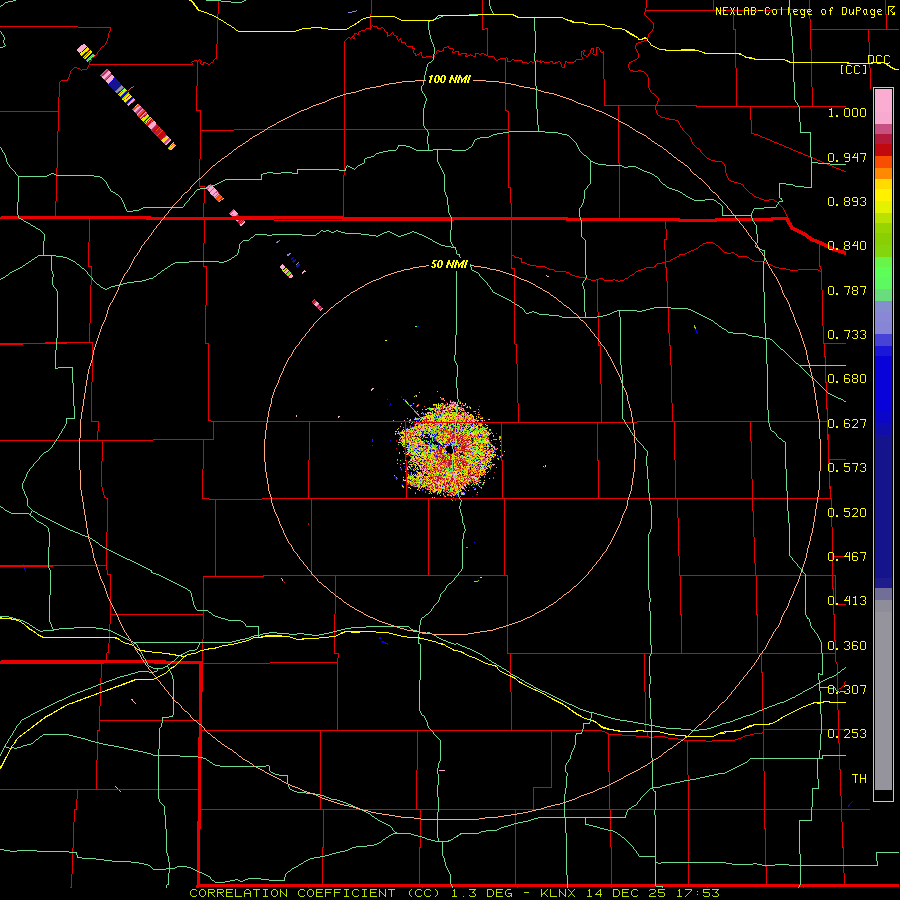Click the 0.787 color scale value

[x=847, y=290]
